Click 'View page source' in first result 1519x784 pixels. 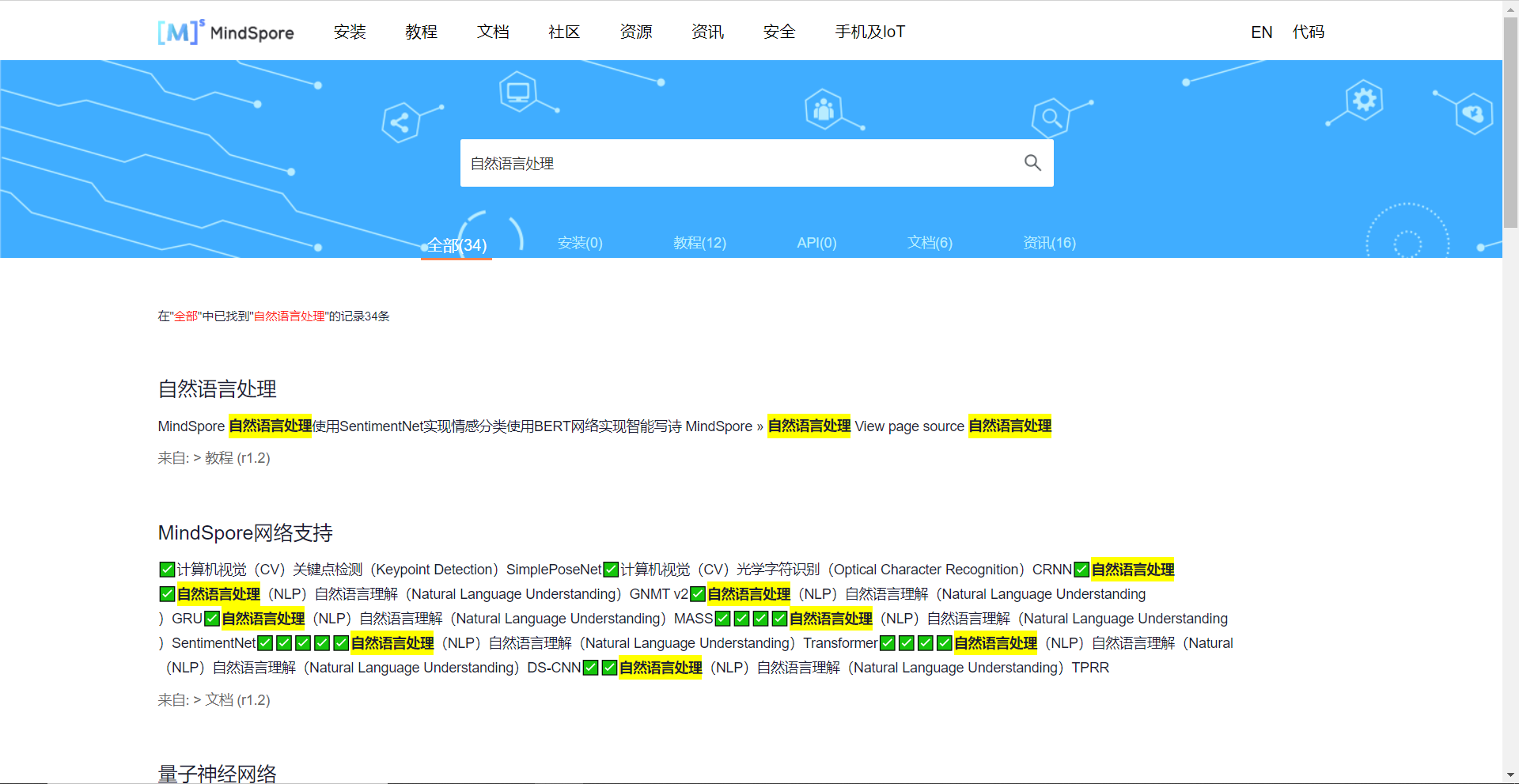[x=910, y=426]
